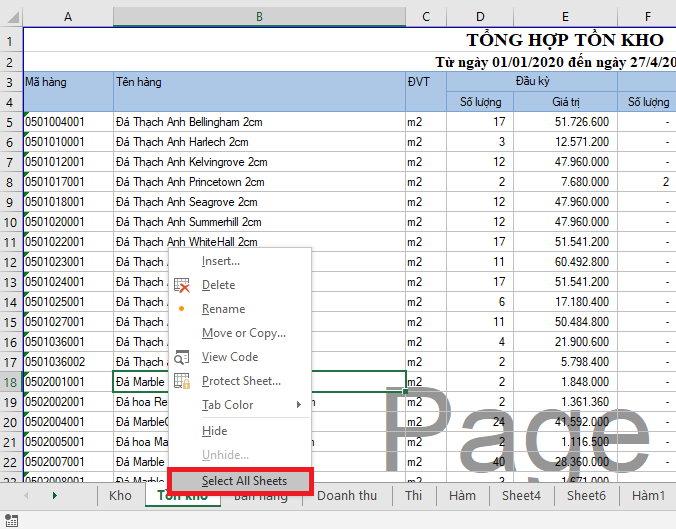This screenshot has width=676, height=529.
Task: Click the next sheet navigation arrow
Action: 54,496
